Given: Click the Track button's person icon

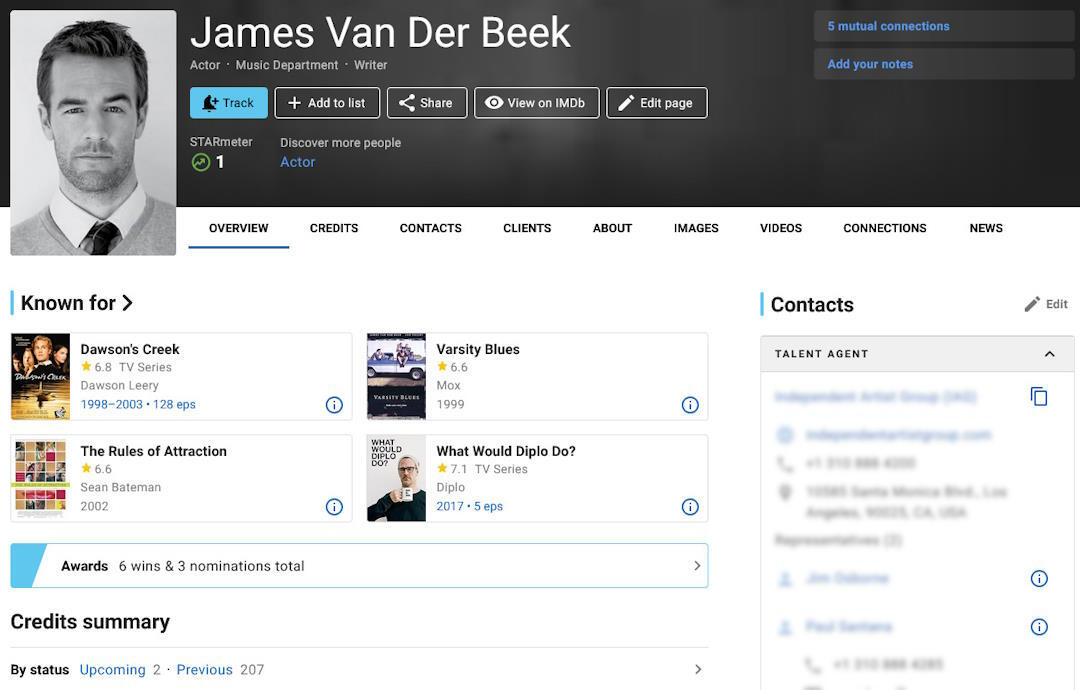Looking at the screenshot, I should (210, 102).
